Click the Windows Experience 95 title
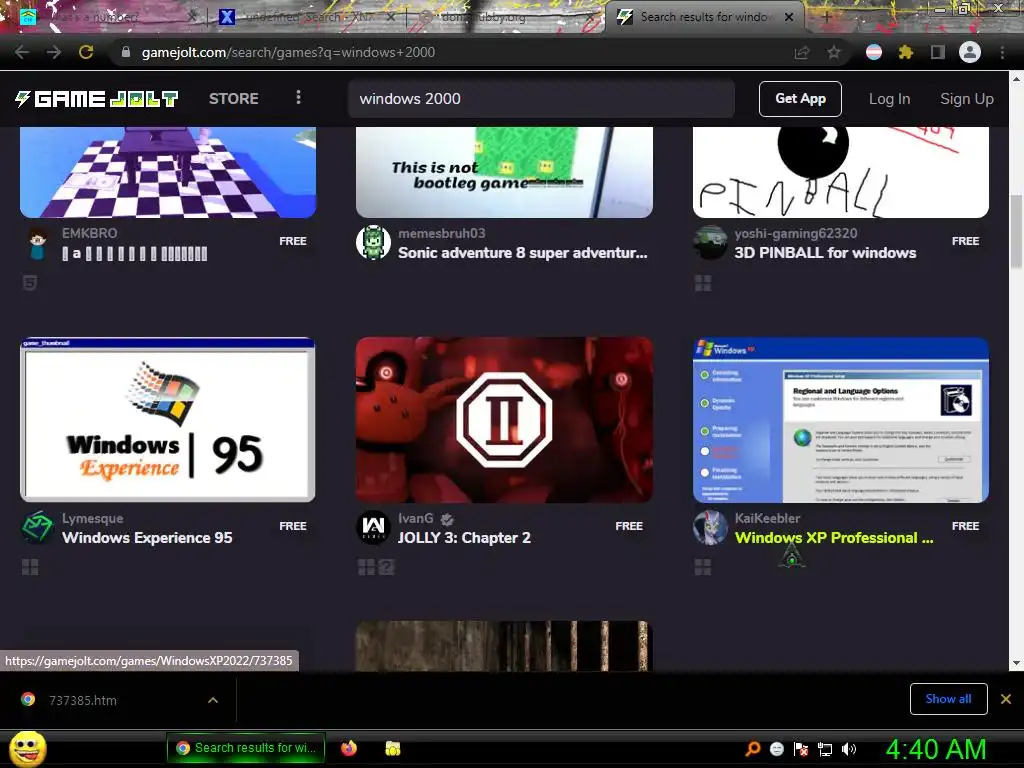Screen dimensions: 1024x768 pos(147,537)
